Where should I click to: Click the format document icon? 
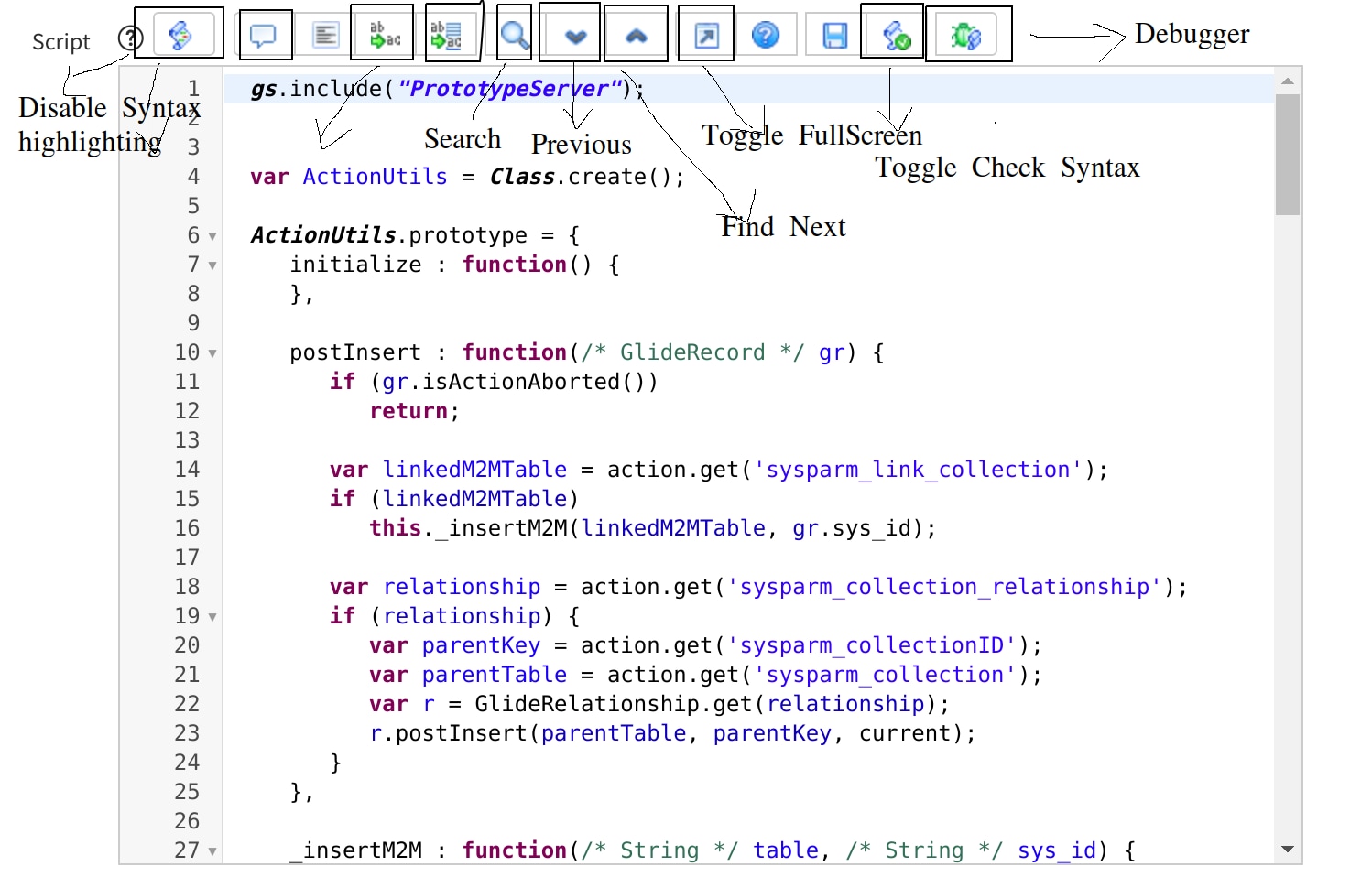click(324, 35)
